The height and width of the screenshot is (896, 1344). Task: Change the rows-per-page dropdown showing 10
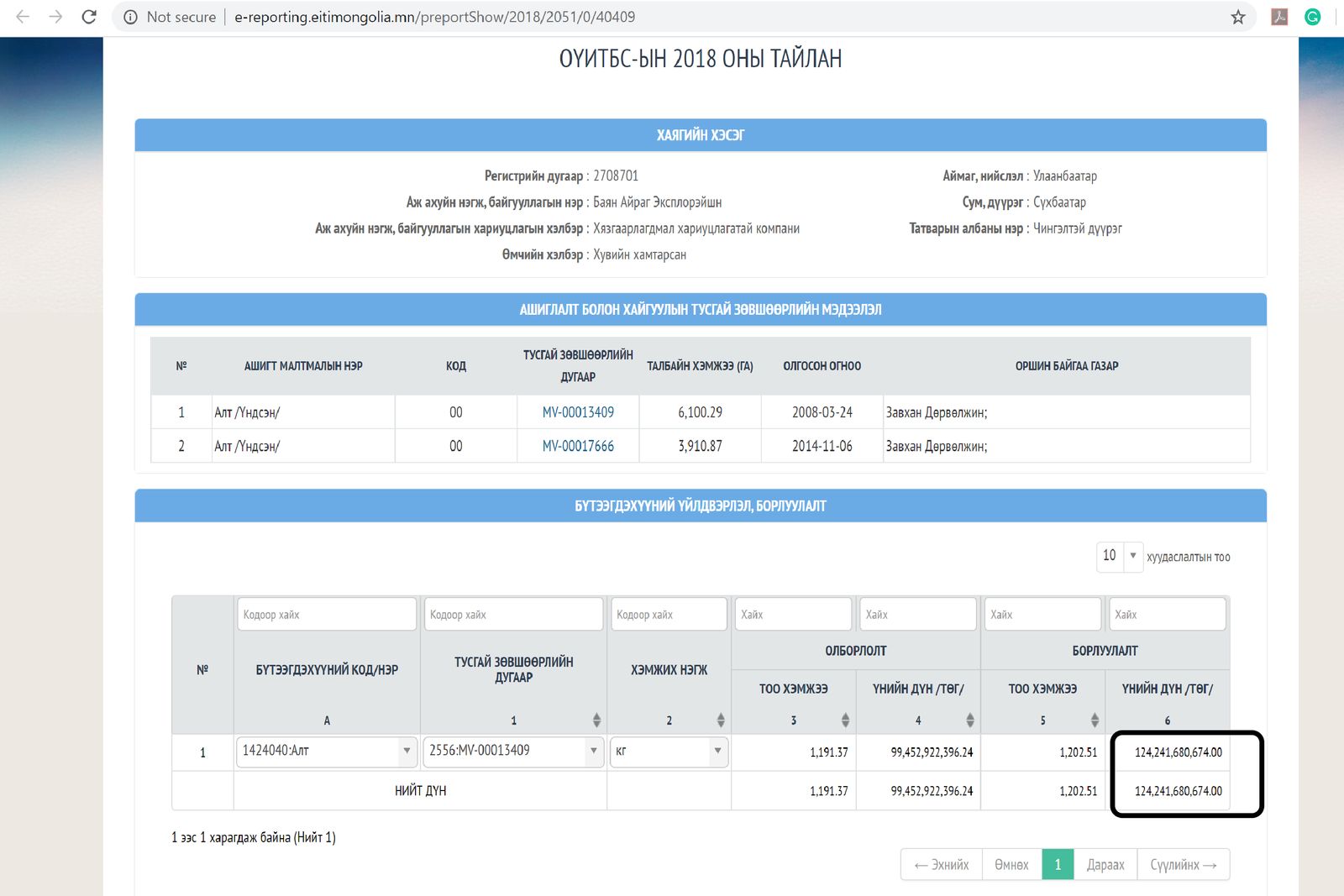pos(1119,556)
